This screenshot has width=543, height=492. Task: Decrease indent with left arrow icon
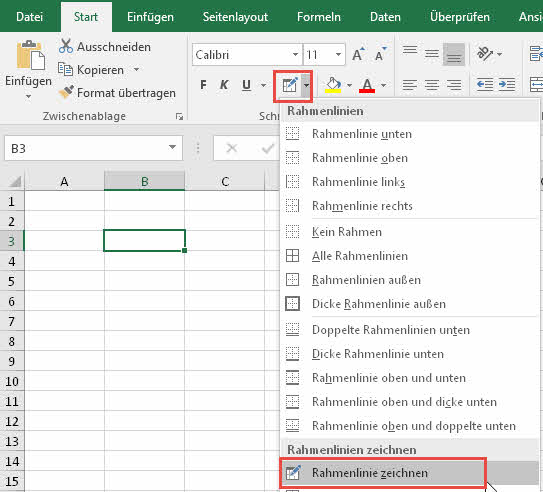pos(485,84)
